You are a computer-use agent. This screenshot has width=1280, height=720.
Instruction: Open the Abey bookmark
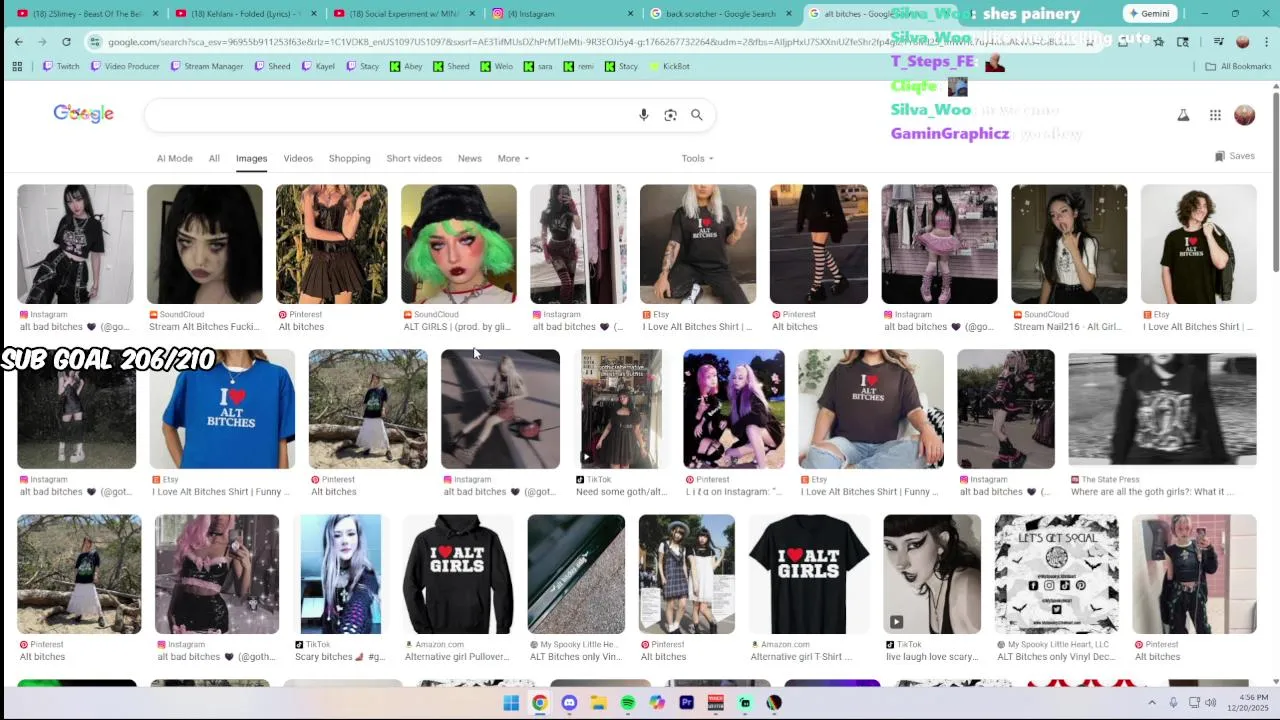coord(406,66)
